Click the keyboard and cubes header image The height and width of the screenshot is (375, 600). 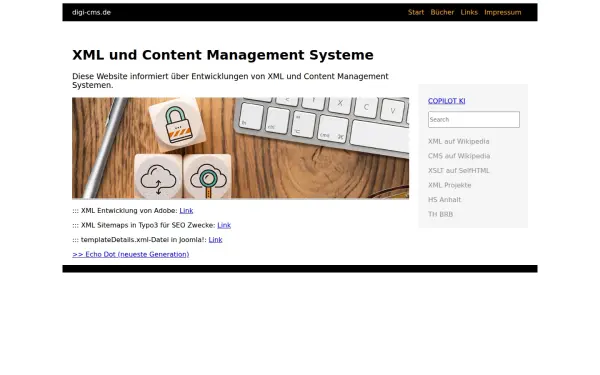(240, 148)
